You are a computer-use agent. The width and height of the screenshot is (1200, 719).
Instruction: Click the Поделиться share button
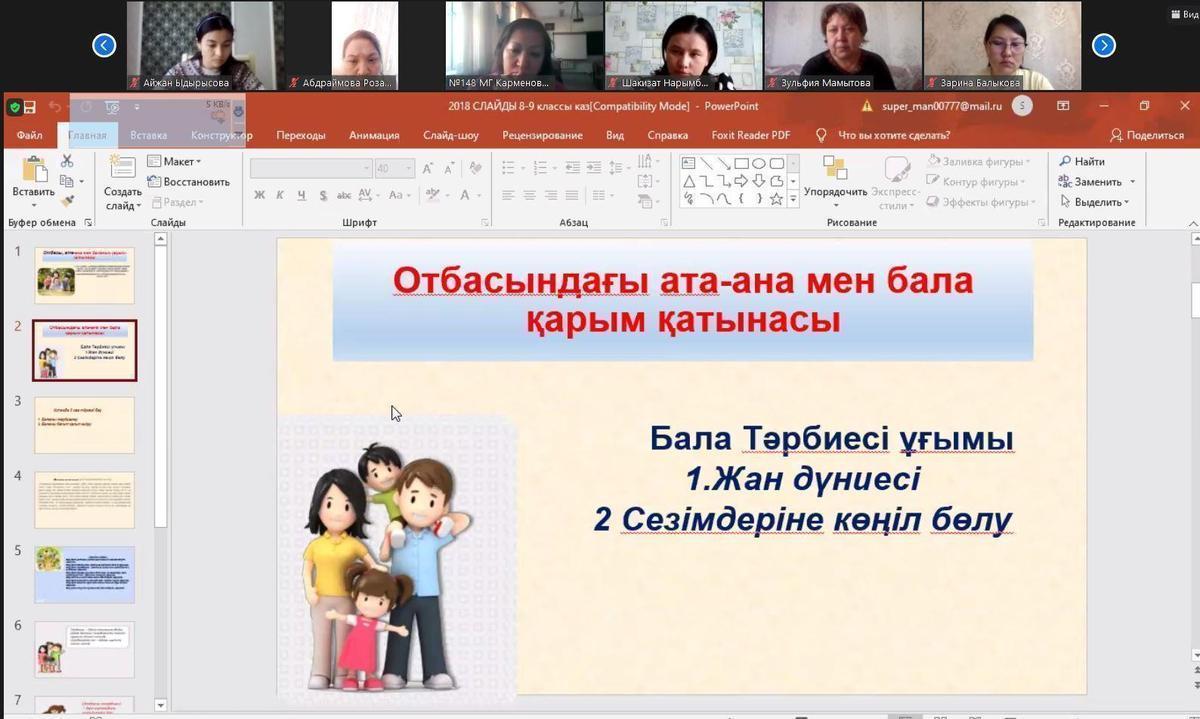coord(1146,135)
